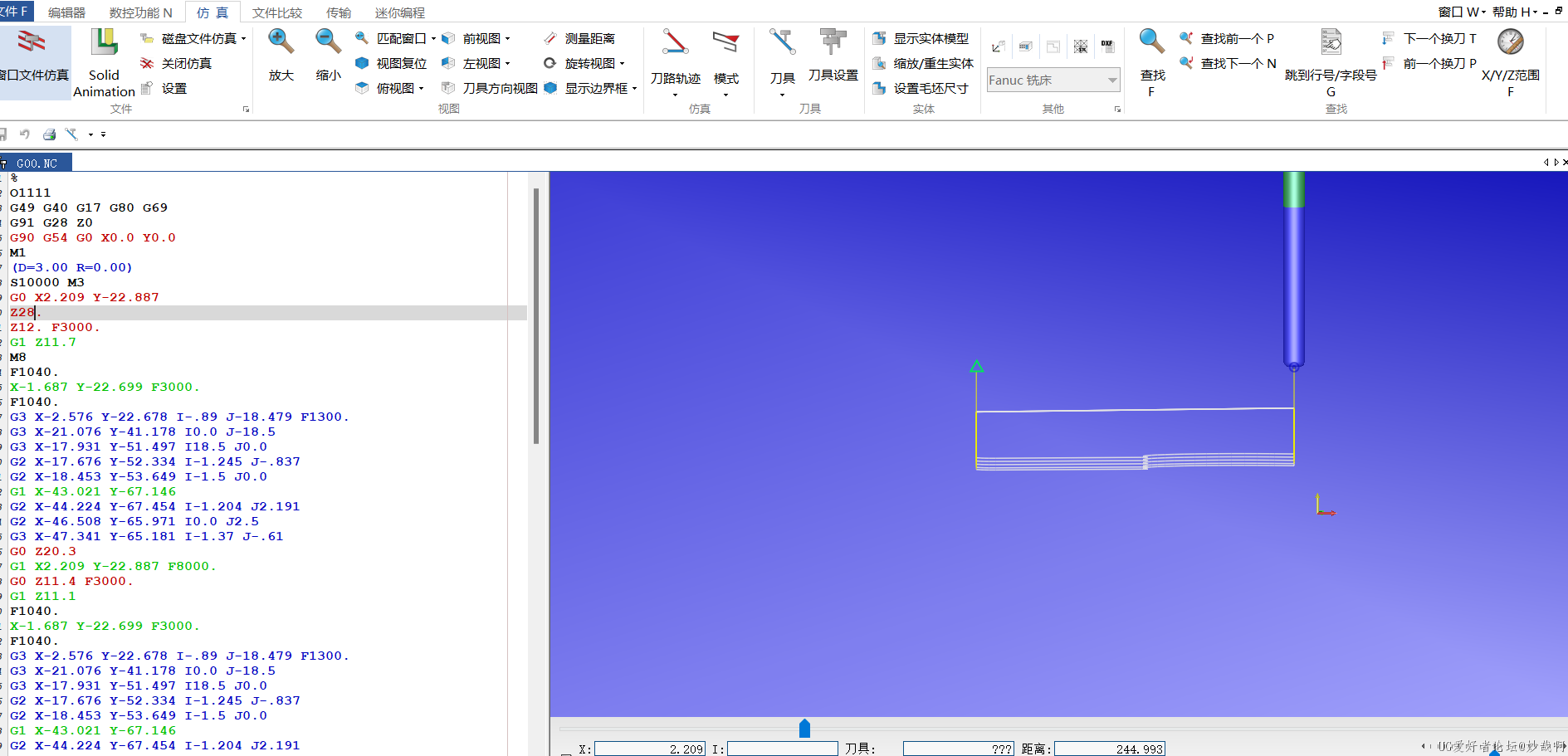This screenshot has height=756, width=1568.
Task: Click the 放大 zoom in magnifier
Action: click(281, 41)
